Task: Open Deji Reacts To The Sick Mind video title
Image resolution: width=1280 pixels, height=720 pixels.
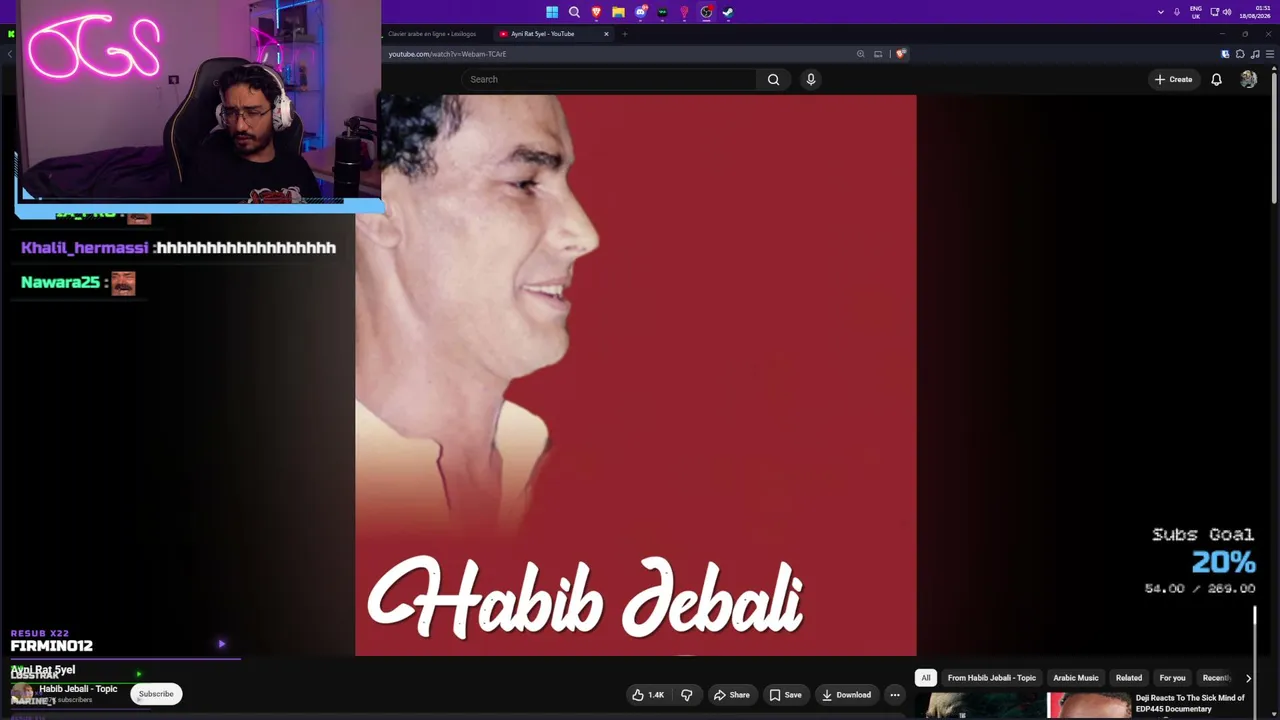Action: (x=1190, y=703)
